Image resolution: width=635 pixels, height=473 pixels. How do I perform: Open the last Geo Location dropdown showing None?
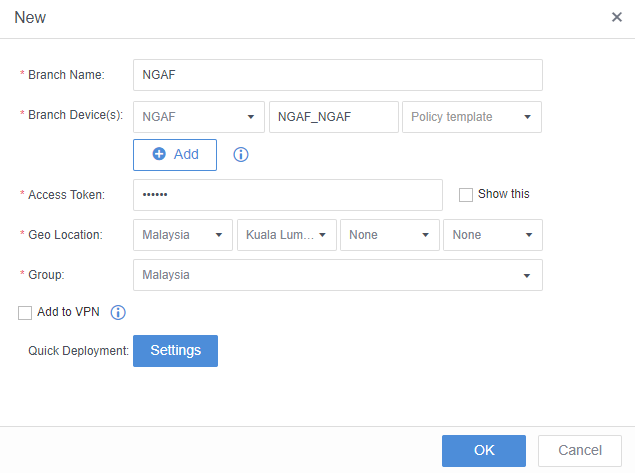492,235
